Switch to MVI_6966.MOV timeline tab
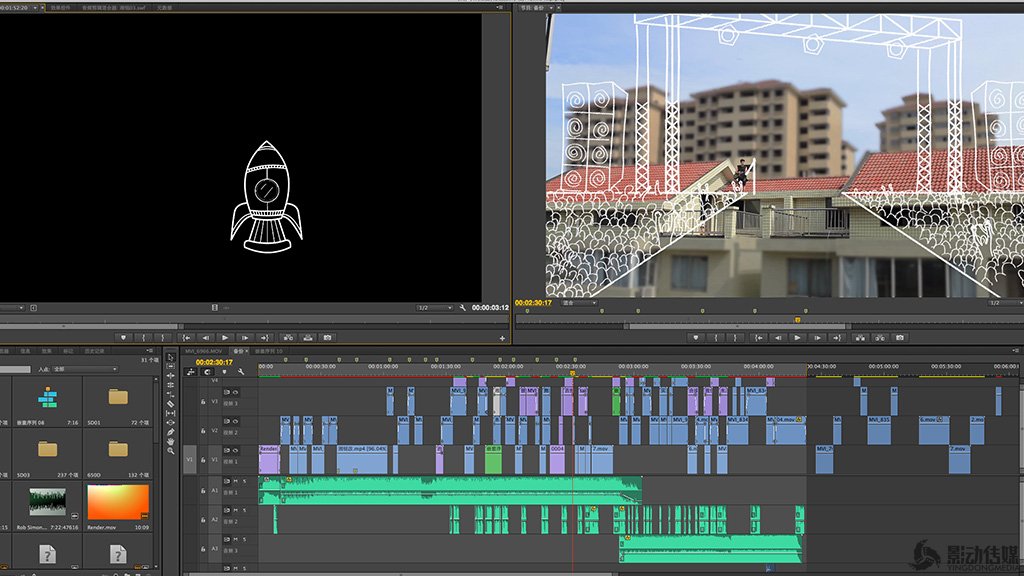The image size is (1024, 576). 204,351
